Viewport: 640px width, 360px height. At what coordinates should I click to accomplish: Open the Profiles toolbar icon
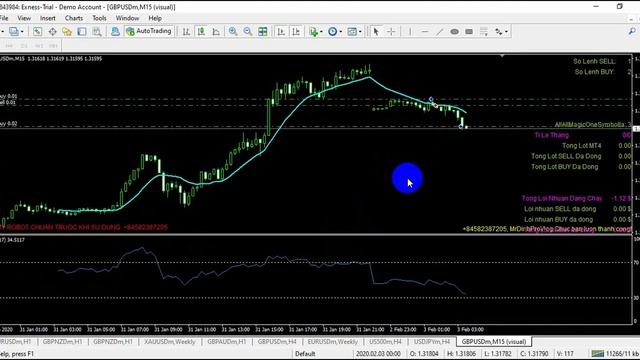13,31
